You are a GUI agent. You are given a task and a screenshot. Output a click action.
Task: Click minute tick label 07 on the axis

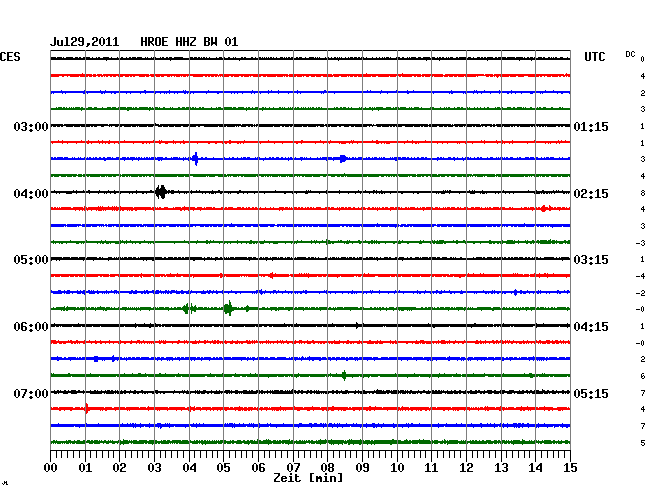pyautogui.click(x=293, y=468)
